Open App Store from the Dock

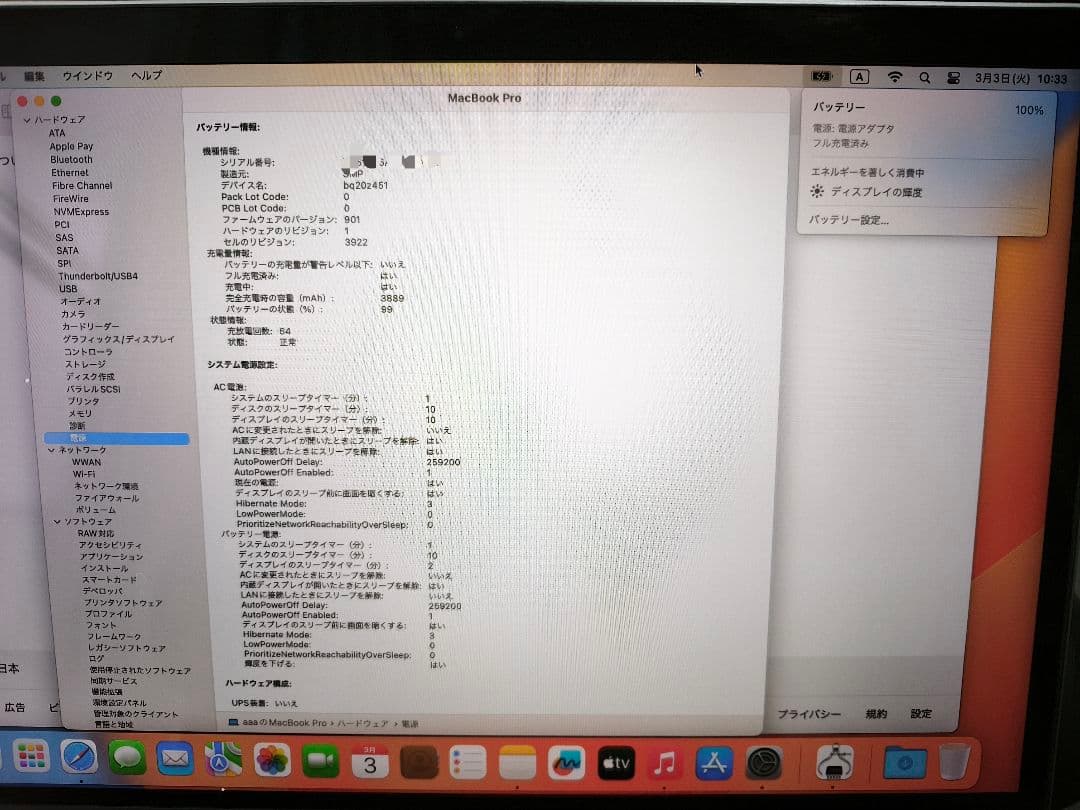(714, 763)
